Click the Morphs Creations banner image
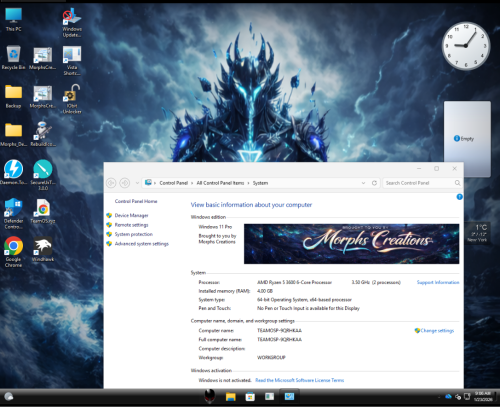The image size is (500, 407). [x=351, y=244]
